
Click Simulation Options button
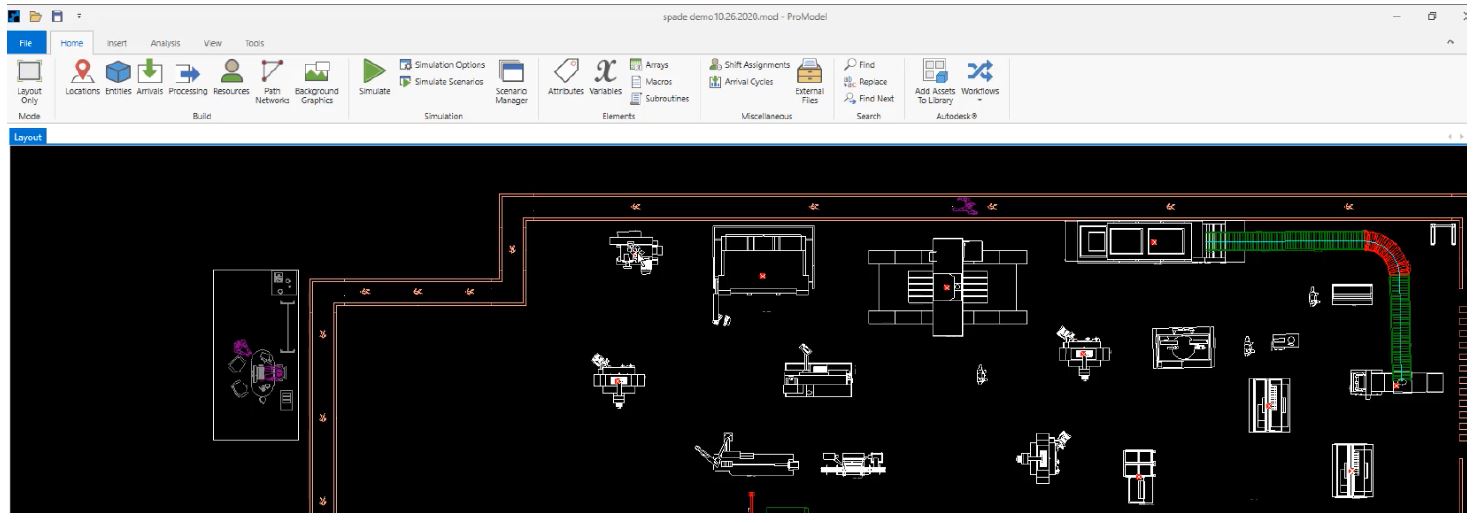click(x=442, y=65)
